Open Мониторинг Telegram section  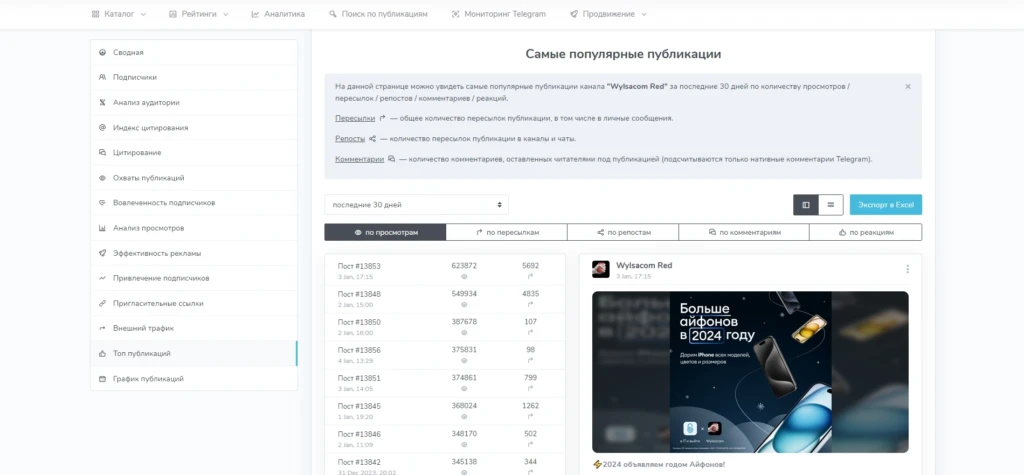pos(498,14)
